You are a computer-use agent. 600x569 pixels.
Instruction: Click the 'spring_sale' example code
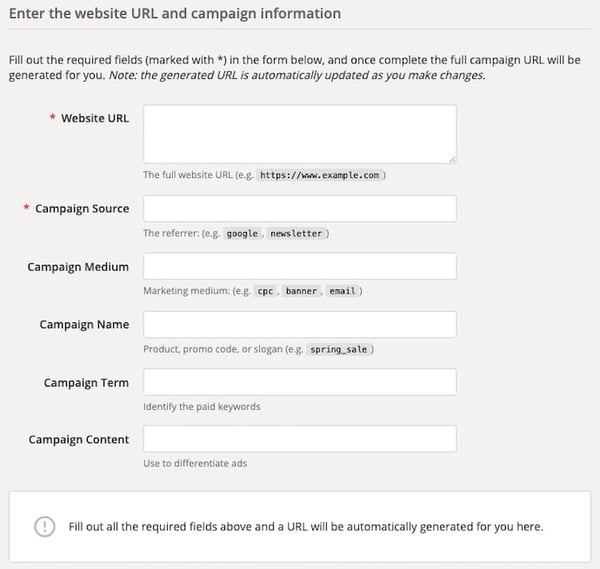339,349
